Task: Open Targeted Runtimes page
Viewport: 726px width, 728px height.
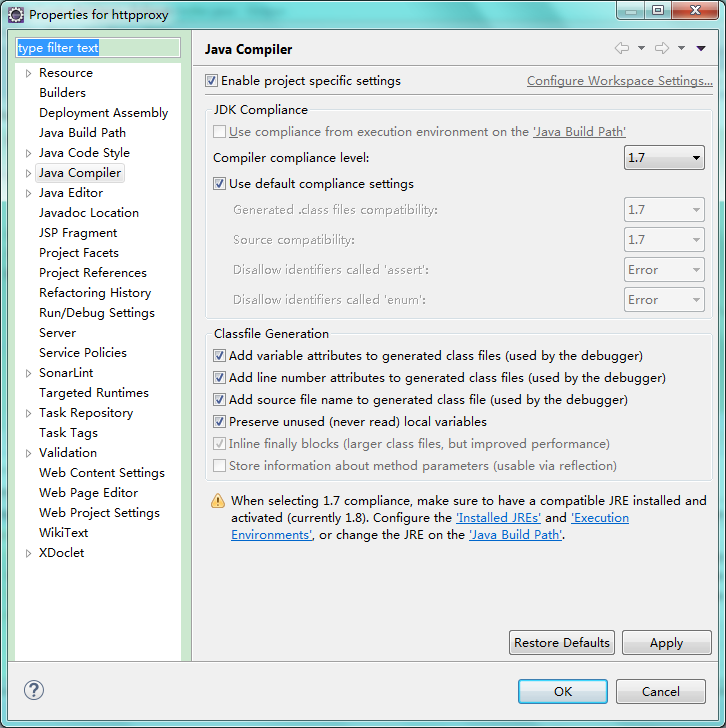Action: [x=94, y=393]
